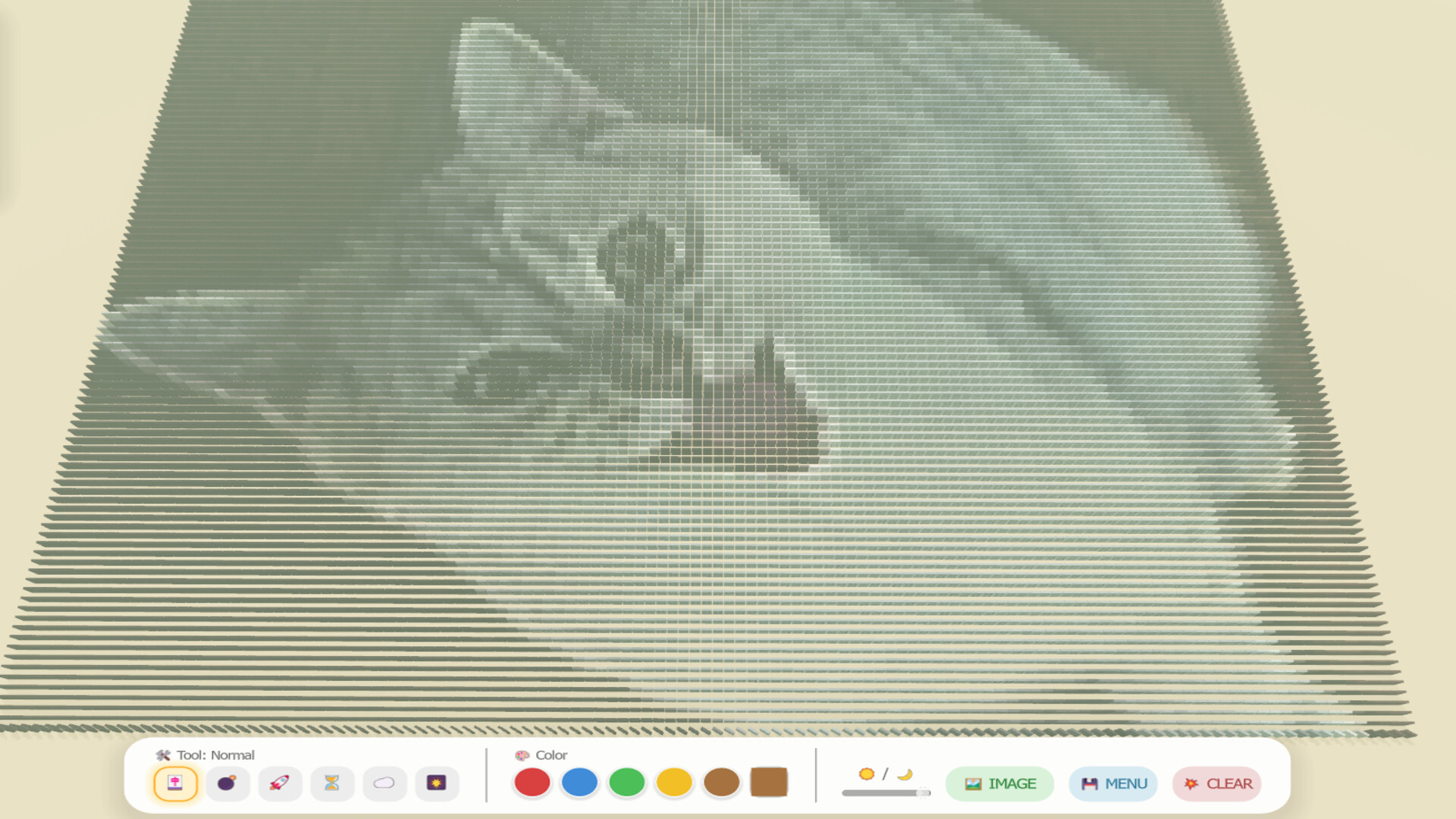This screenshot has height=819, width=1456.
Task: Select the cloud tool
Action: 384,783
